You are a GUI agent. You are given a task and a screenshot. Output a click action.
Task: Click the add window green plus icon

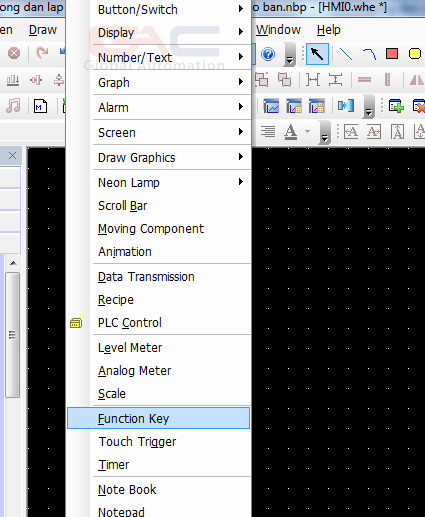pyautogui.click(x=396, y=107)
